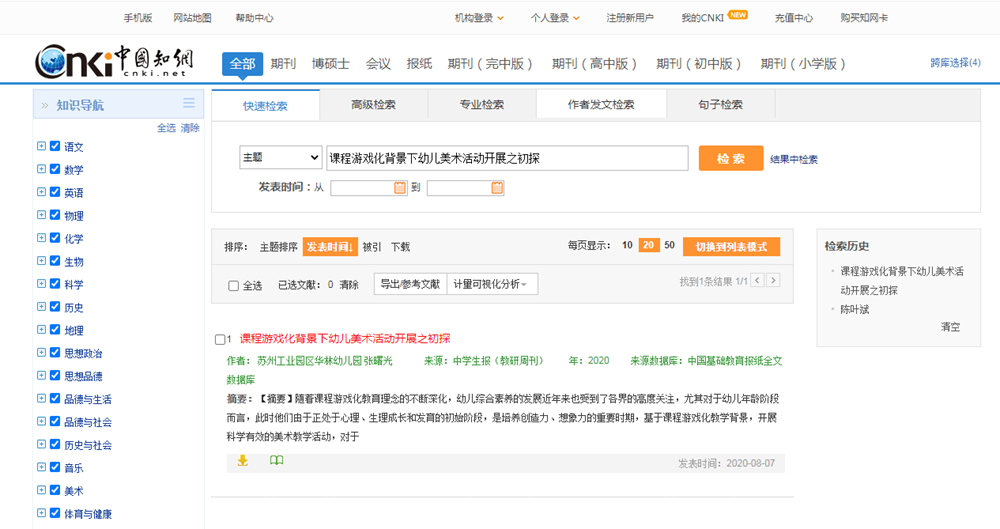Check the 全选 results checkbox
The width and height of the screenshot is (1000, 529).
233,286
